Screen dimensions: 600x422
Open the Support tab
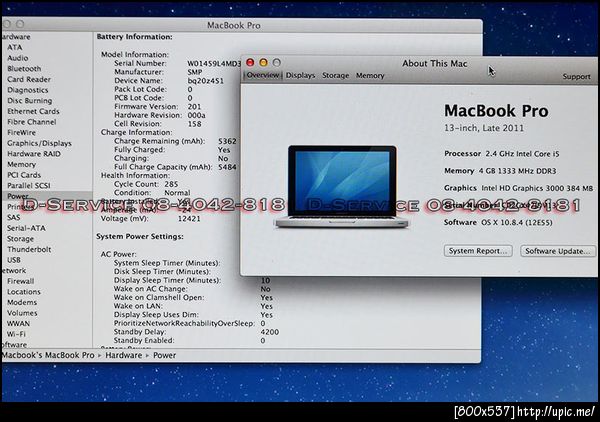pos(576,77)
